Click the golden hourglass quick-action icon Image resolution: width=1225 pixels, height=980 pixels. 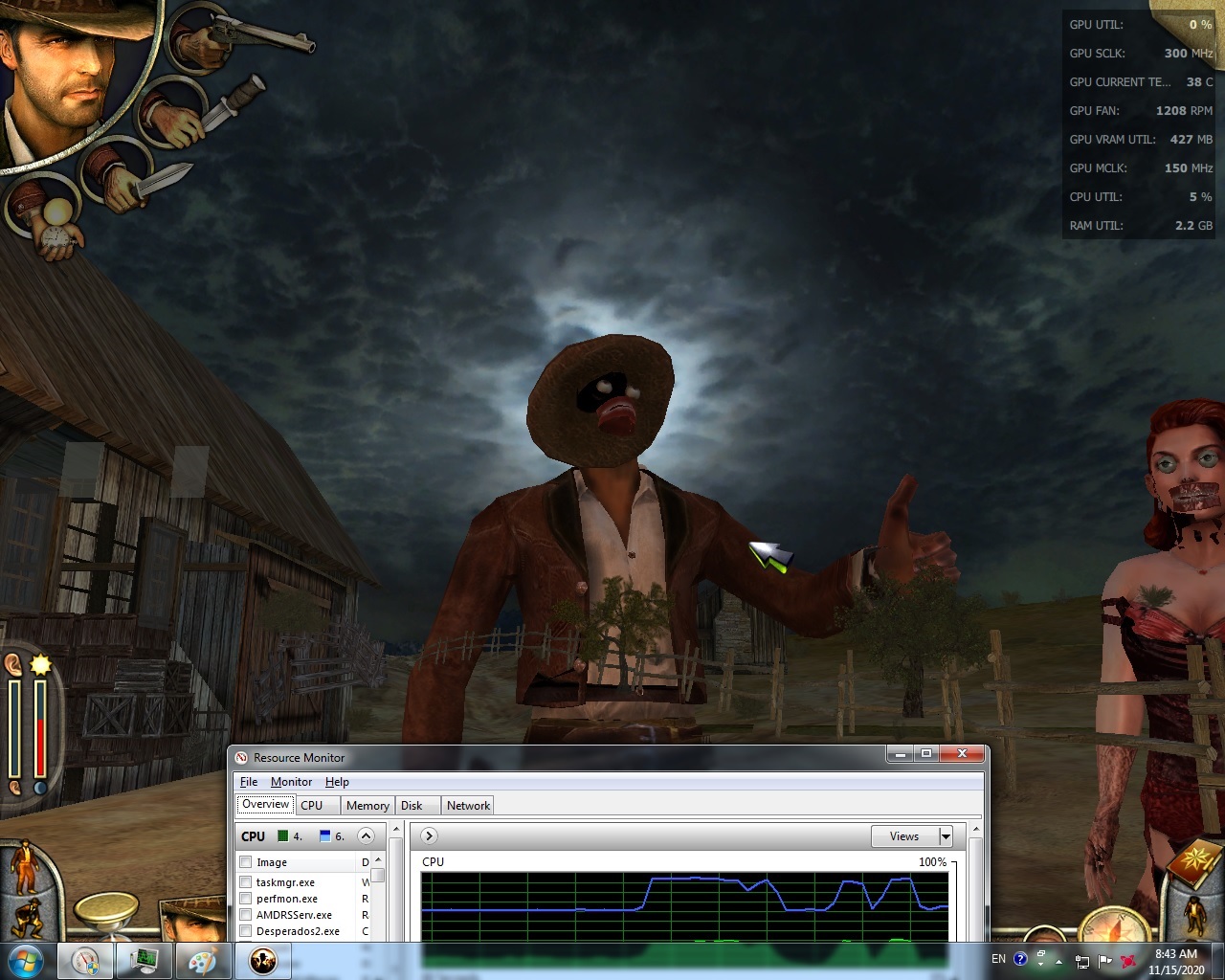point(105,915)
